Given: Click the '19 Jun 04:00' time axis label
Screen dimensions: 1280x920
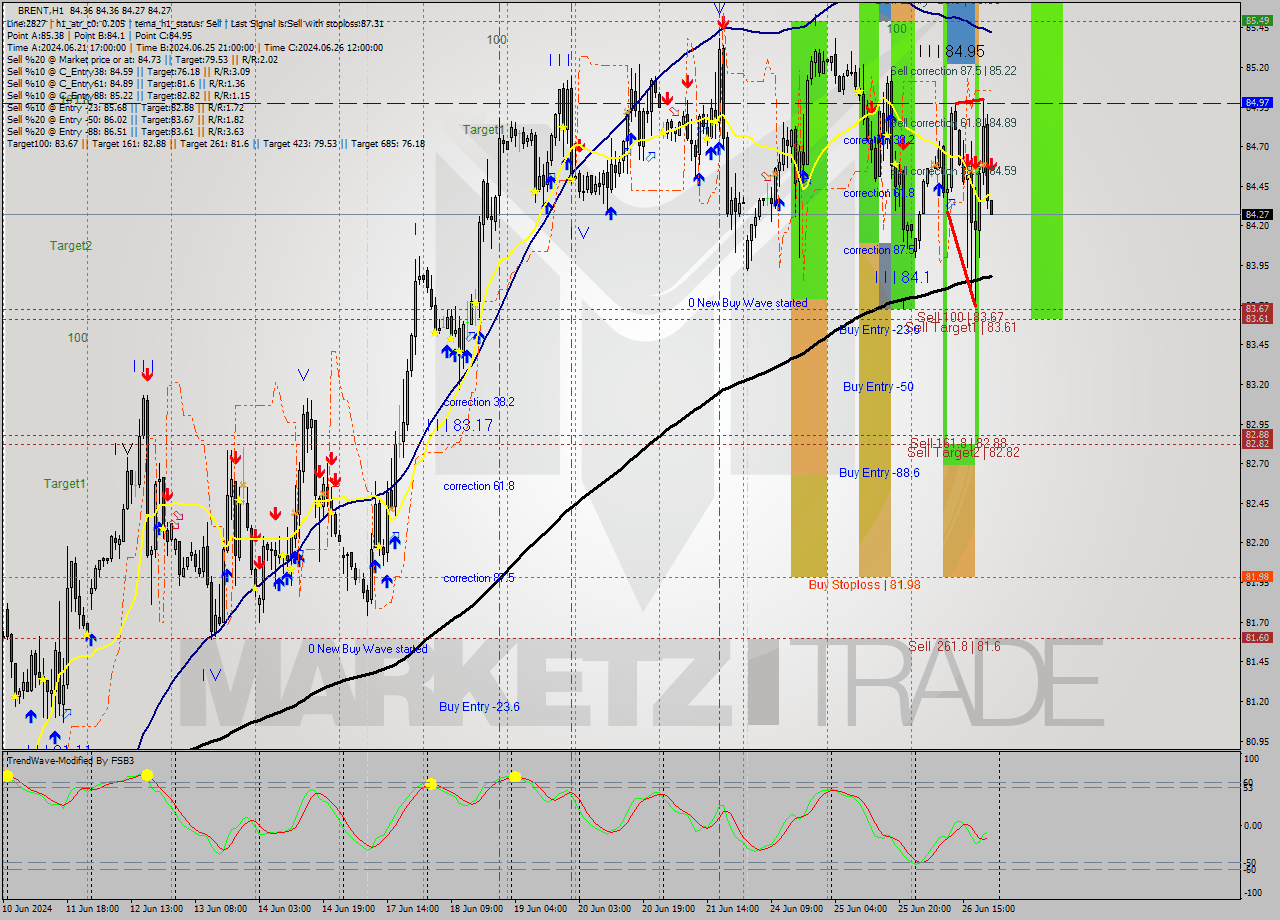Looking at the screenshot, I should (538, 908).
